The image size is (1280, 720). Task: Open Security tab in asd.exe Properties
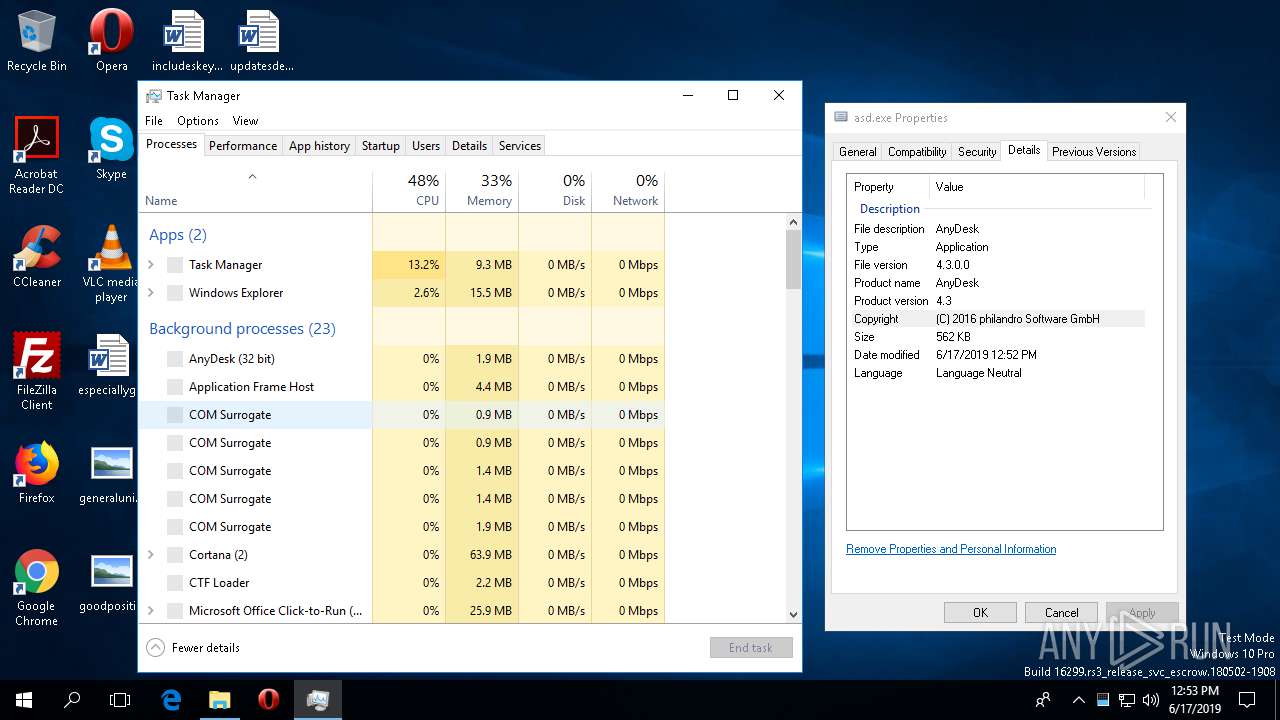977,152
